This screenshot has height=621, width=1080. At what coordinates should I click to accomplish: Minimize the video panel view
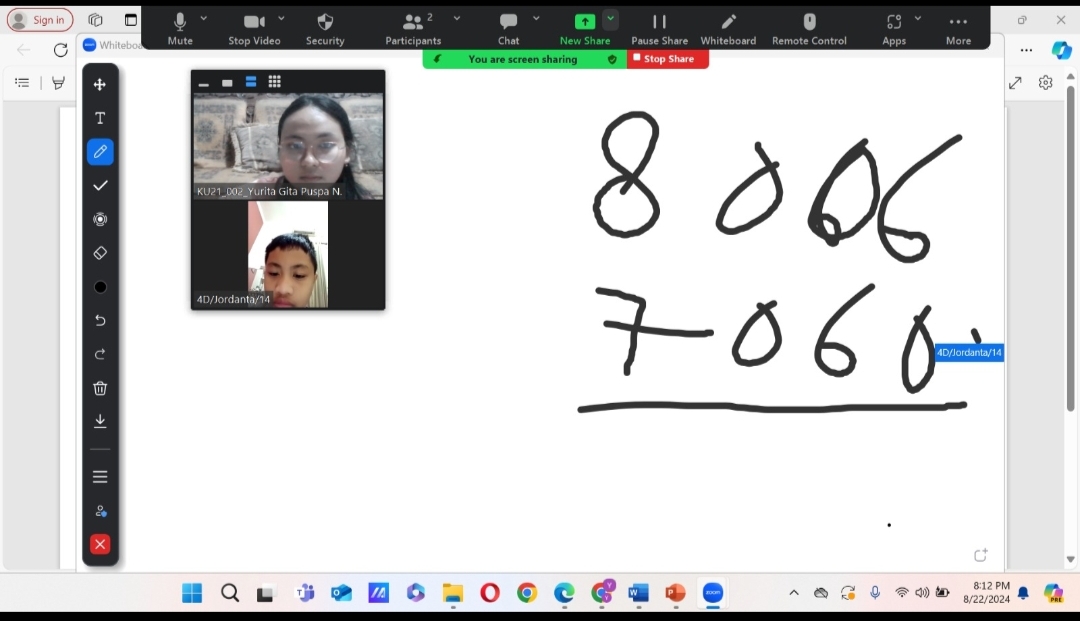[x=203, y=83]
